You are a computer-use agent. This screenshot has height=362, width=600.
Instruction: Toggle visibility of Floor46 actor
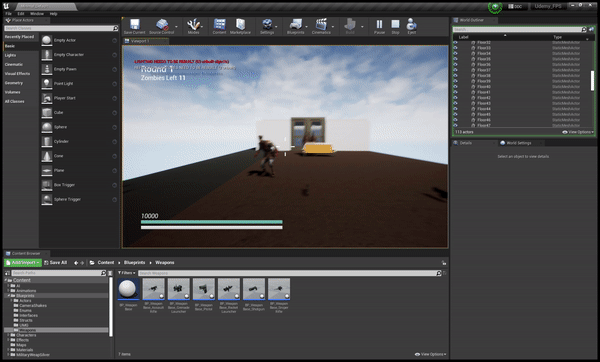455,120
